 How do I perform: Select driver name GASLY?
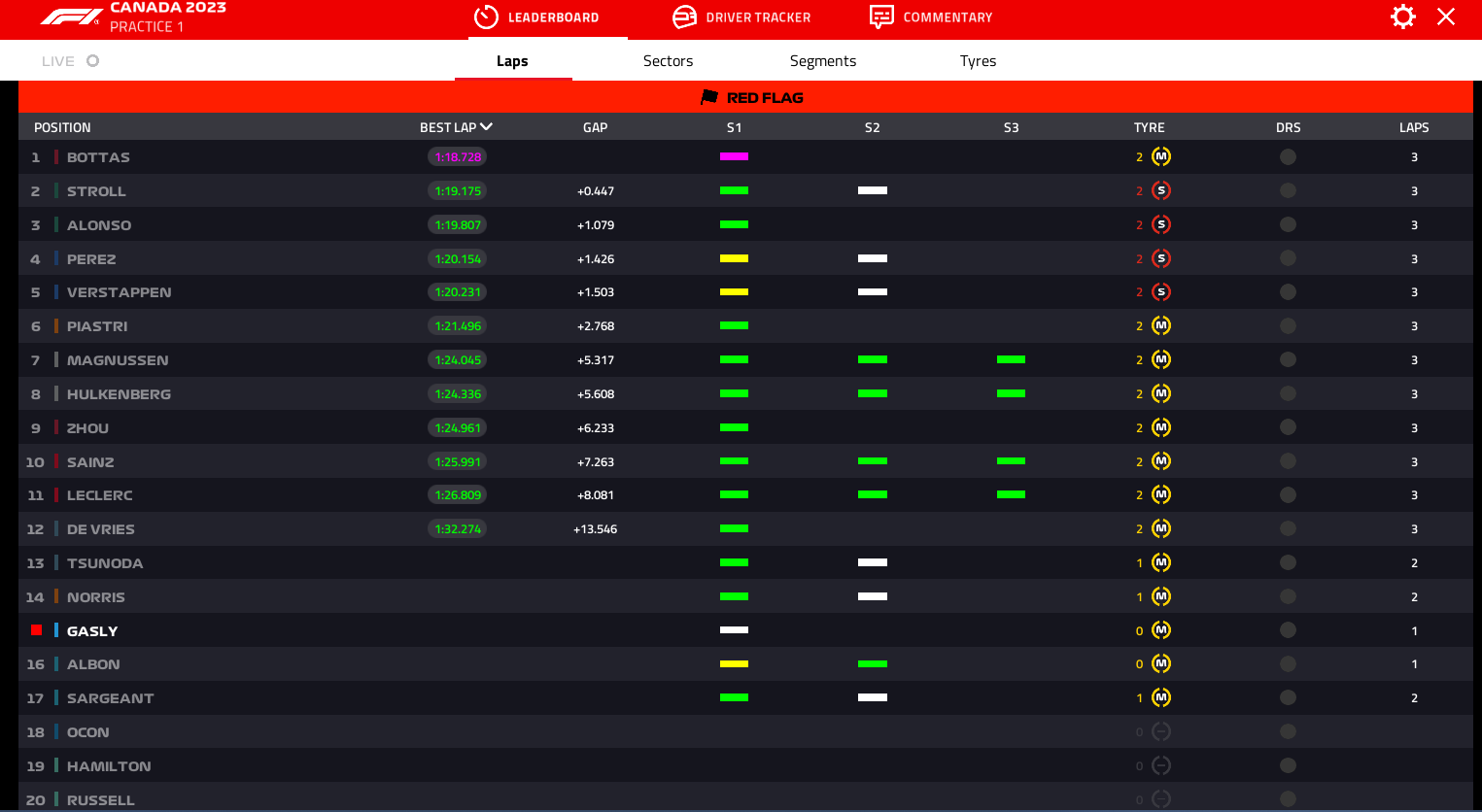click(92, 631)
